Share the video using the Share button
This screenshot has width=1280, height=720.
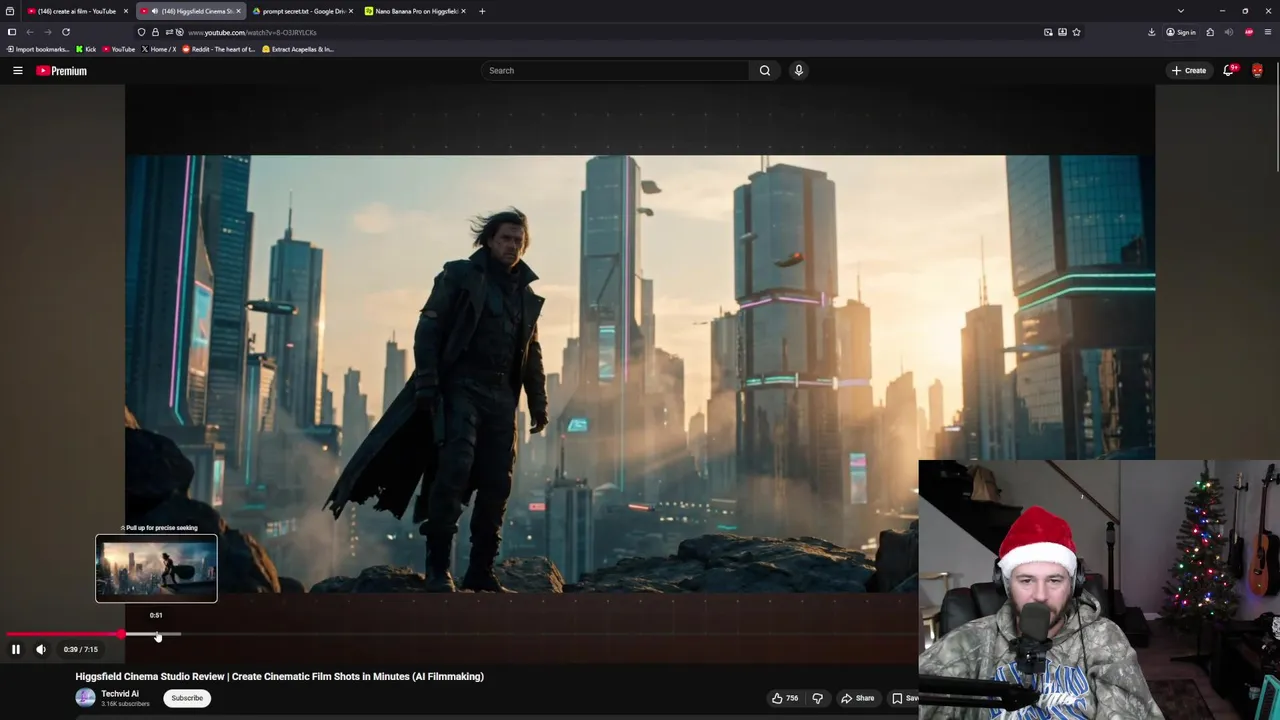click(x=858, y=698)
